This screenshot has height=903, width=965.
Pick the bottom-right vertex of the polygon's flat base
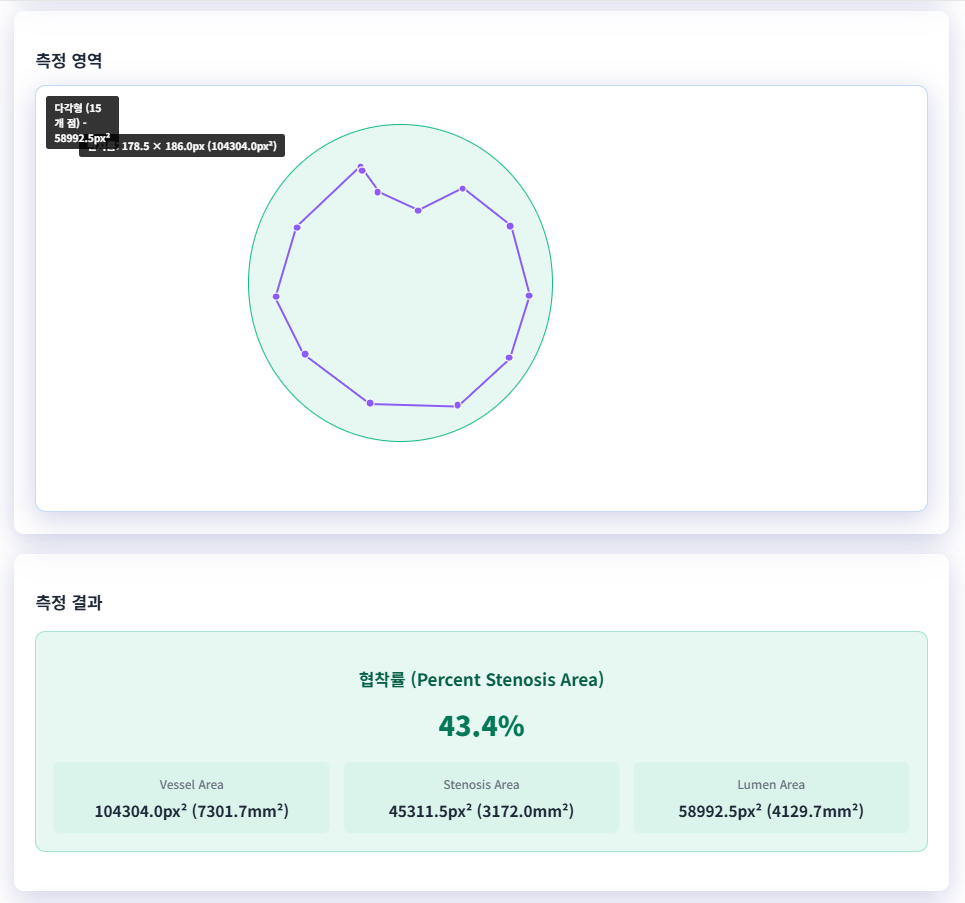coord(458,405)
